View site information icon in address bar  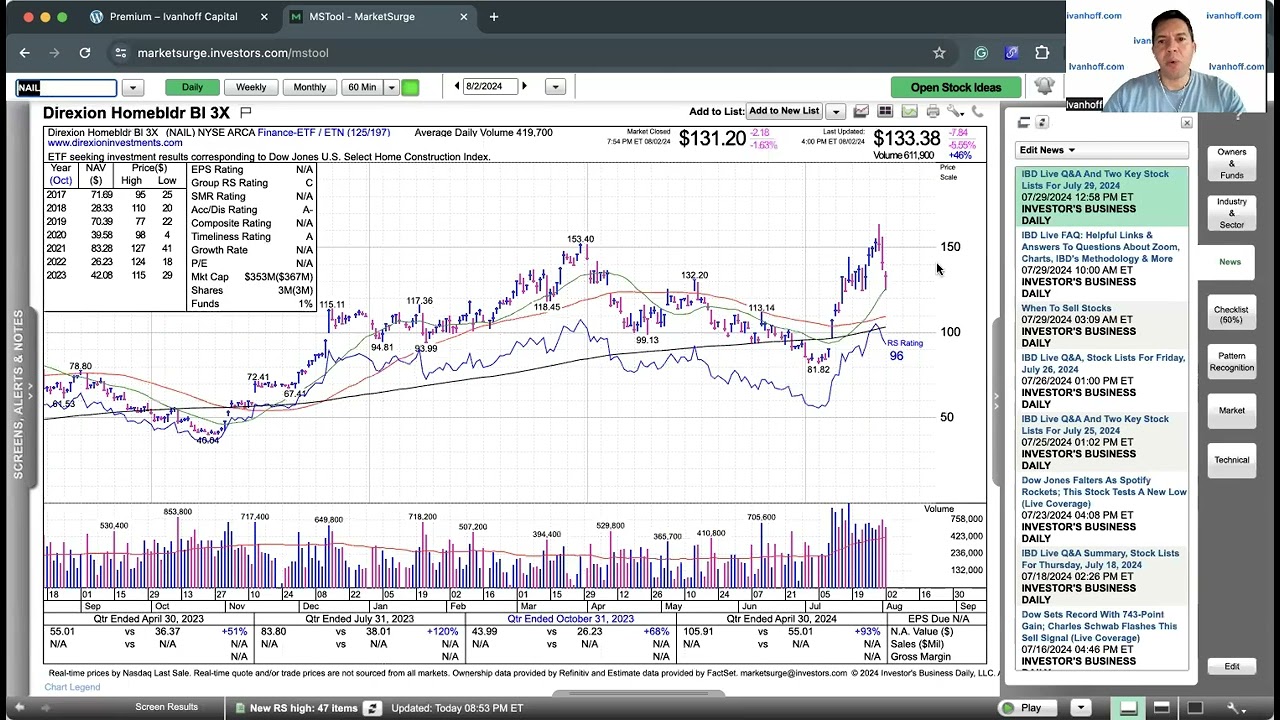(120, 53)
